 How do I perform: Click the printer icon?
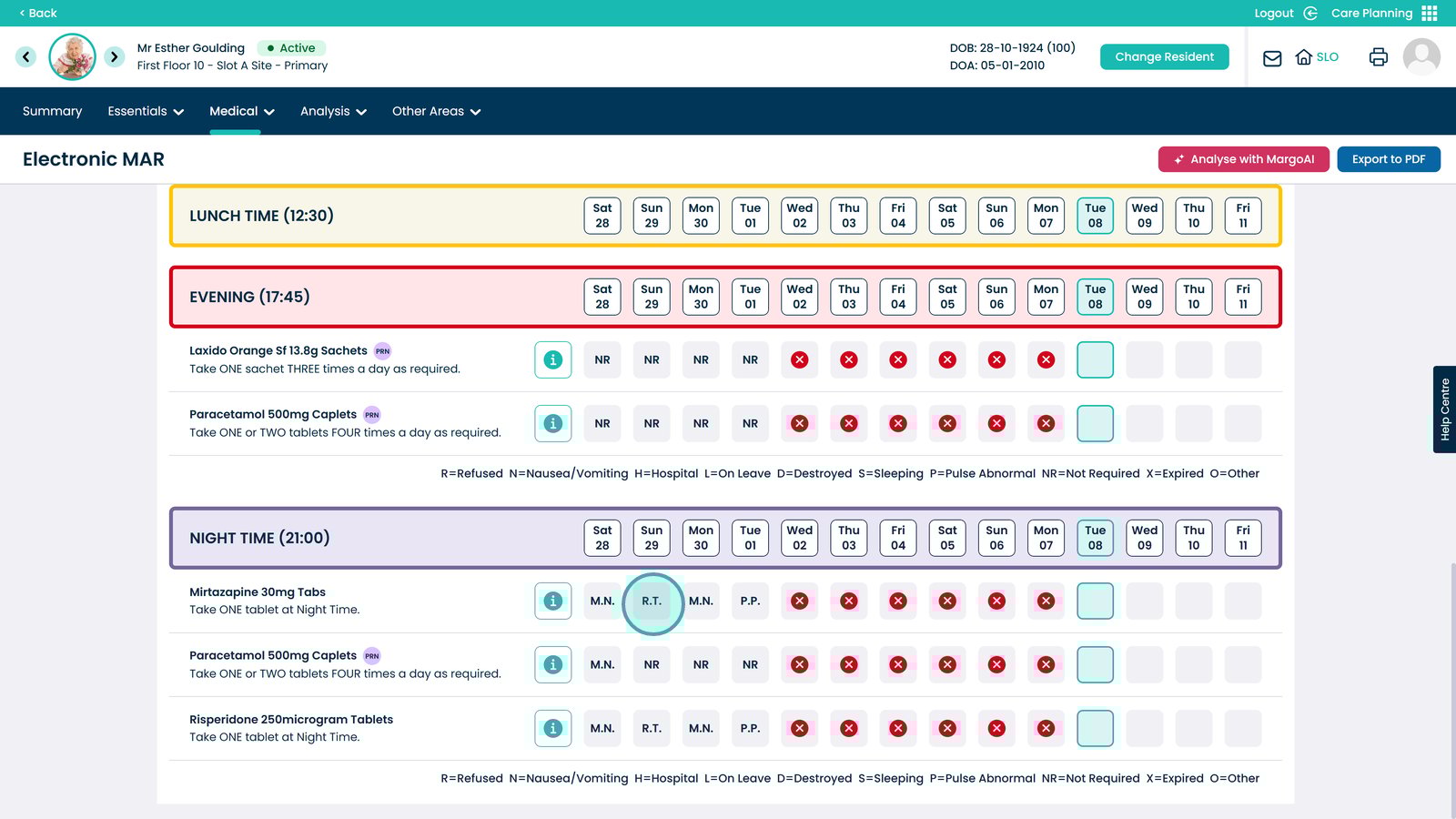point(1378,57)
